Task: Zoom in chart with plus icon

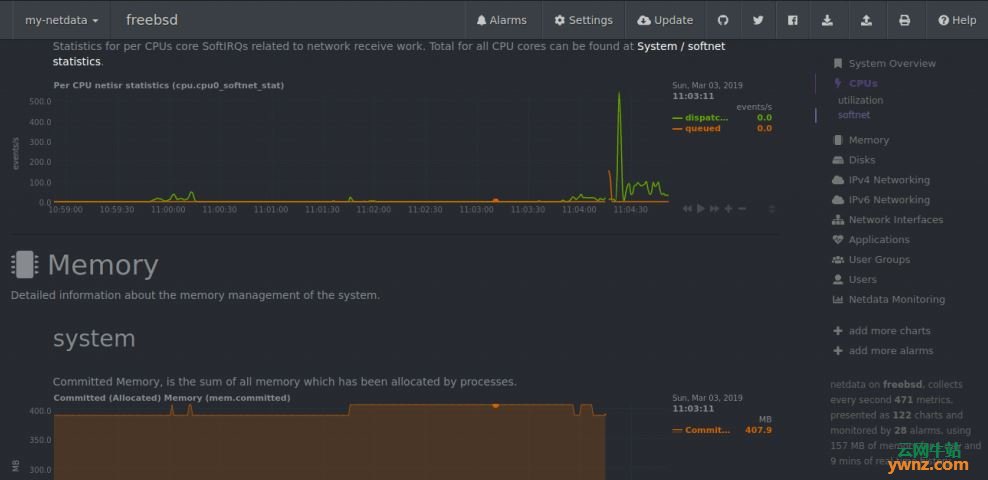Action: [x=728, y=209]
